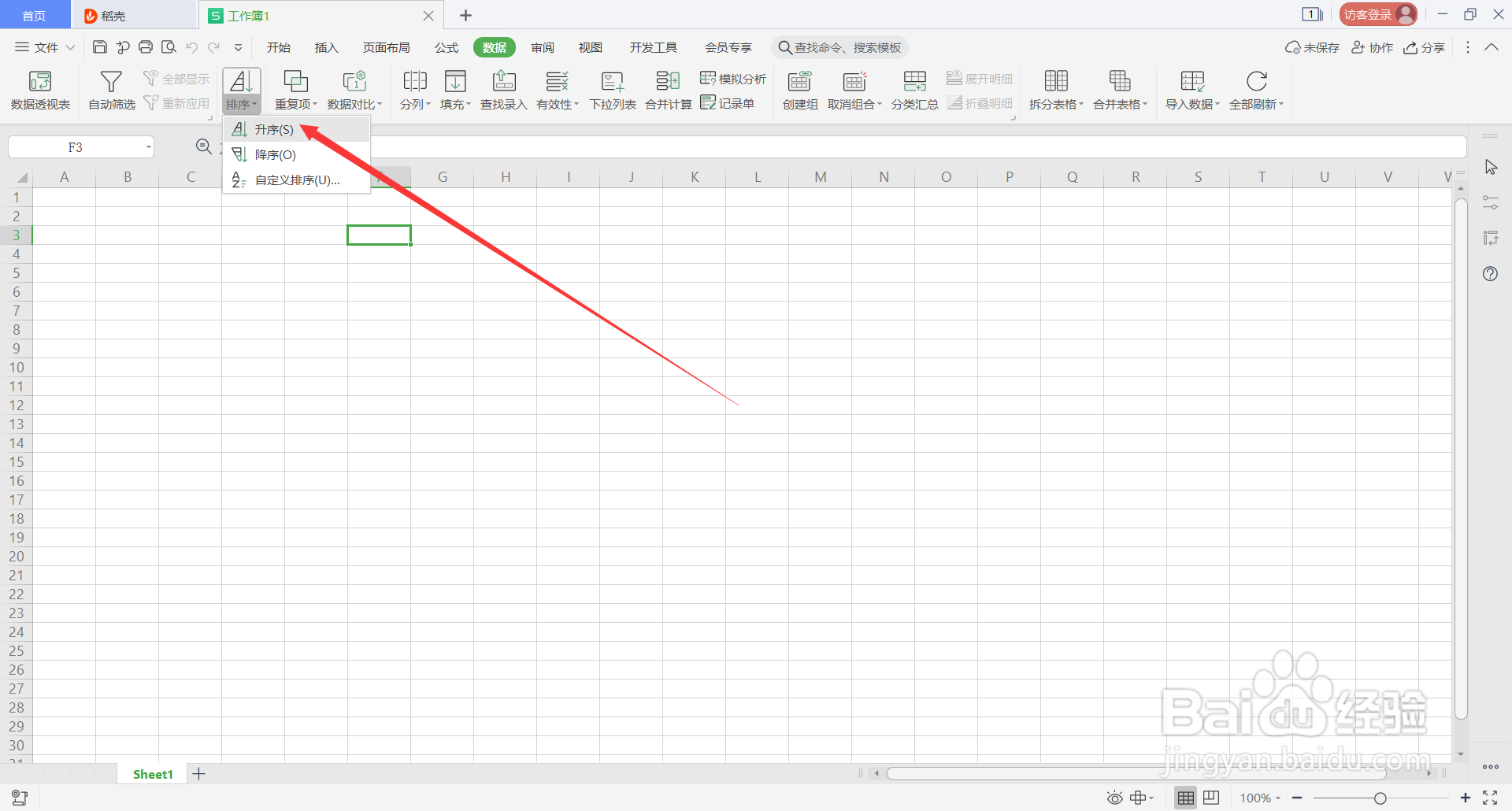
Task: Switch to the 页面布局 Page Layout tab
Action: [x=386, y=47]
